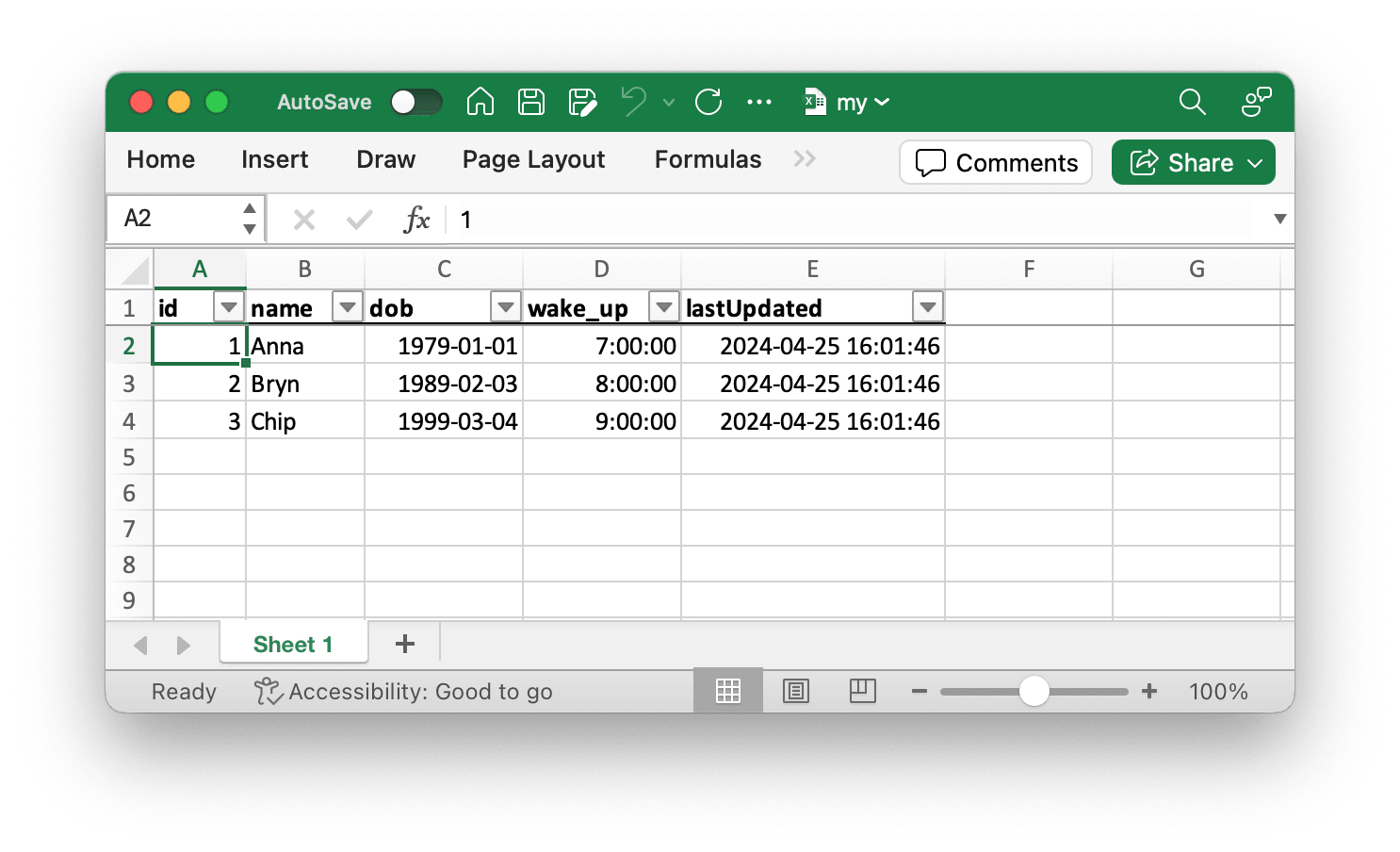
Task: Click the zoom slider handle
Action: [1034, 691]
